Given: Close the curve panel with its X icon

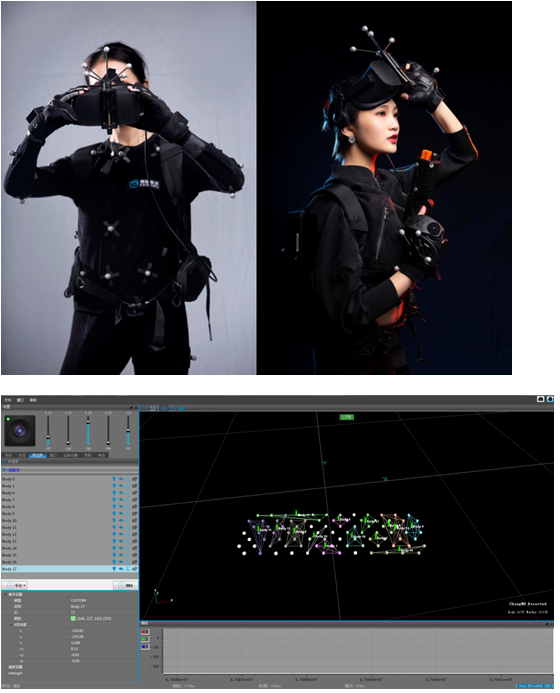Looking at the screenshot, I should tap(552, 624).
